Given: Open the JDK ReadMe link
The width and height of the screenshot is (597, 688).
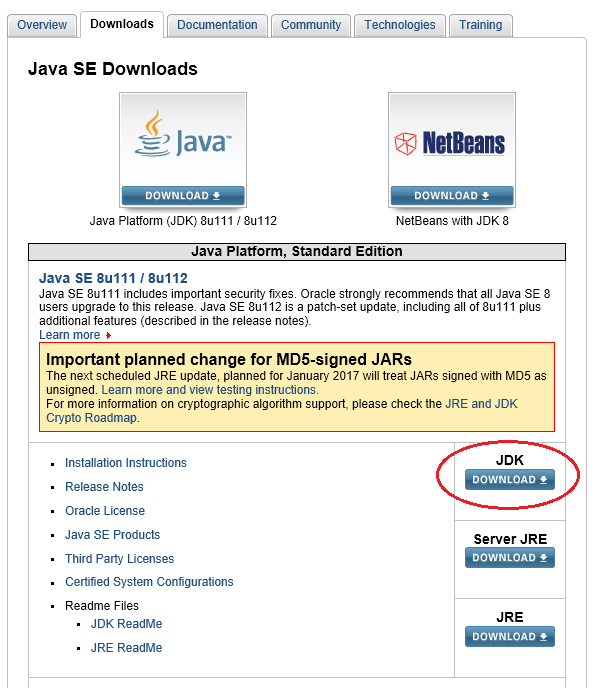Looking at the screenshot, I should click(126, 624).
